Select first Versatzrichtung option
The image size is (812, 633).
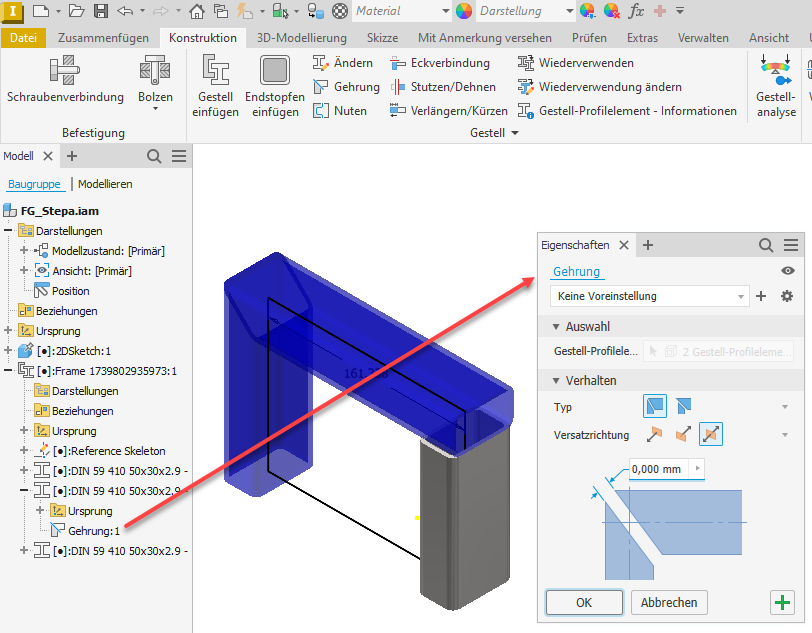654,434
